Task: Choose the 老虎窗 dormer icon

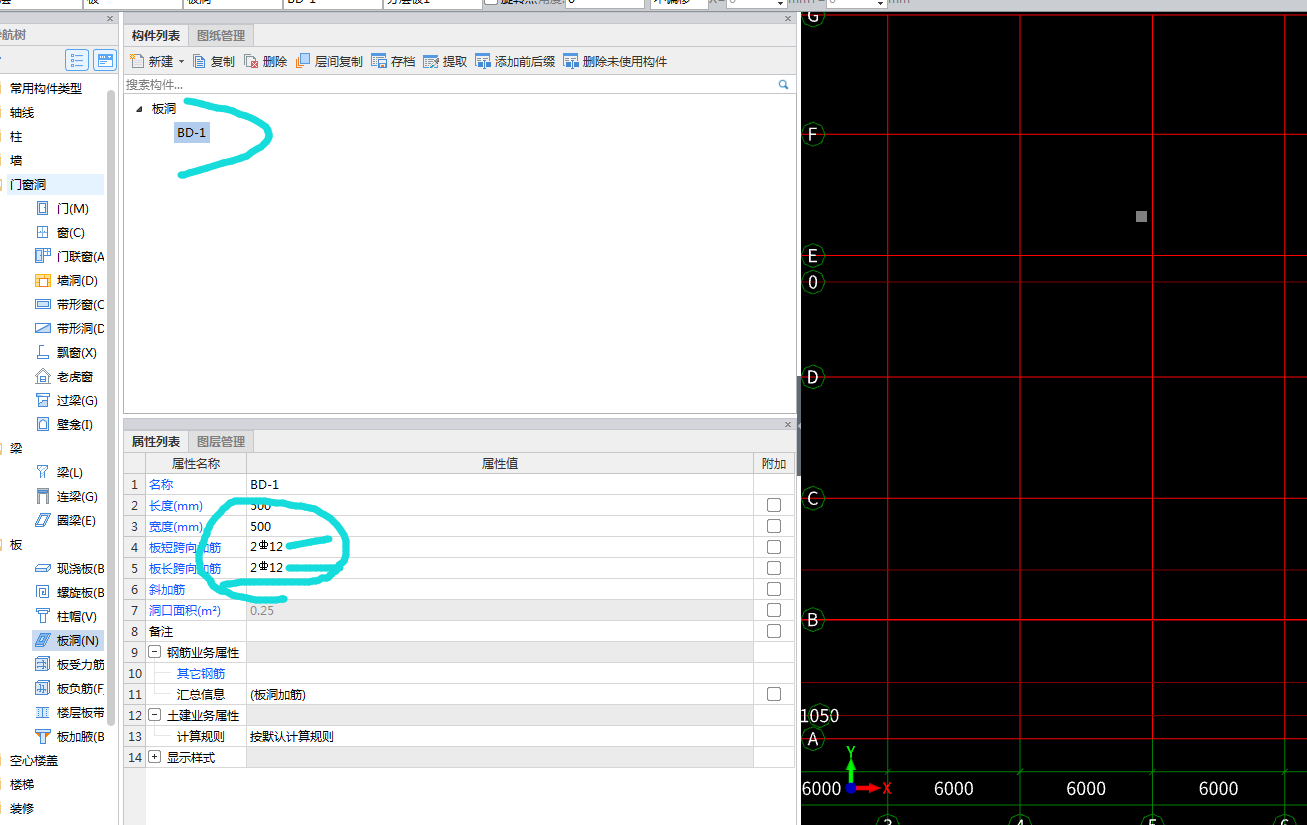Action: (x=42, y=376)
